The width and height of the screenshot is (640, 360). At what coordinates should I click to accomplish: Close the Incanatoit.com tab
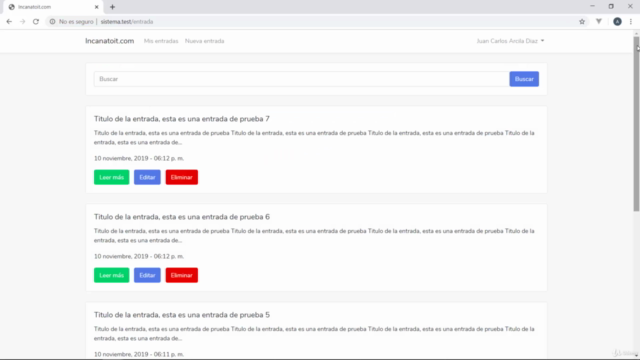point(97,7)
